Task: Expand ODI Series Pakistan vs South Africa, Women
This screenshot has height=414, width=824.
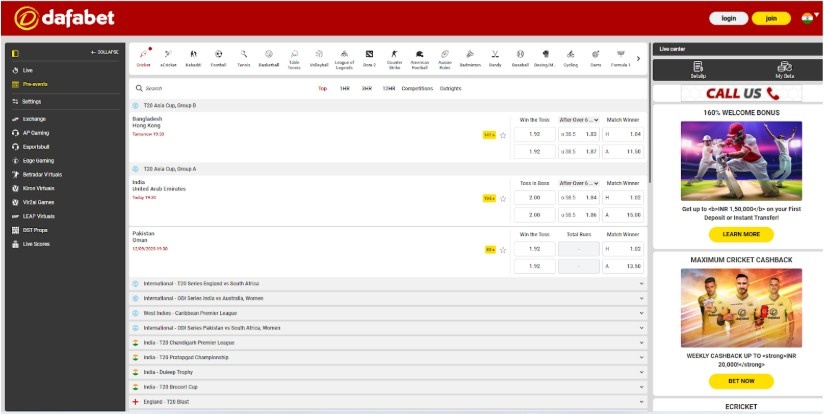Action: [x=388, y=328]
